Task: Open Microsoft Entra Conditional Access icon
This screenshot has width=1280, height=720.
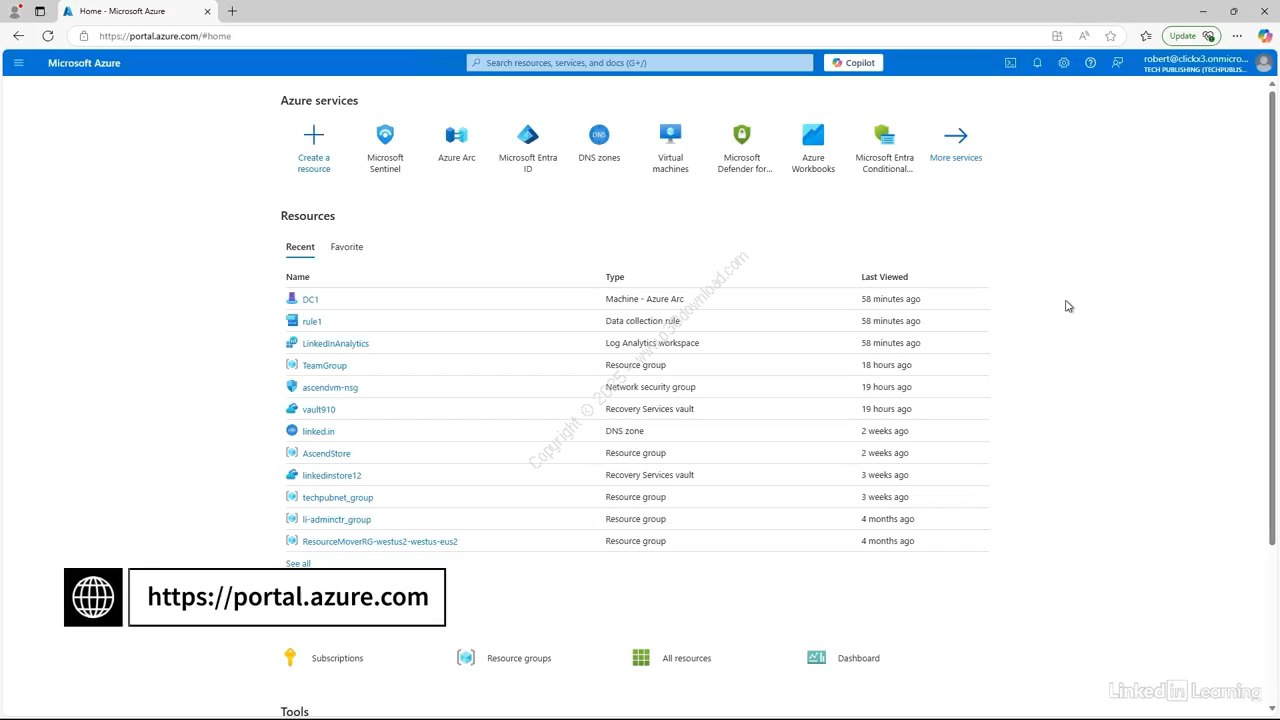Action: point(884,135)
